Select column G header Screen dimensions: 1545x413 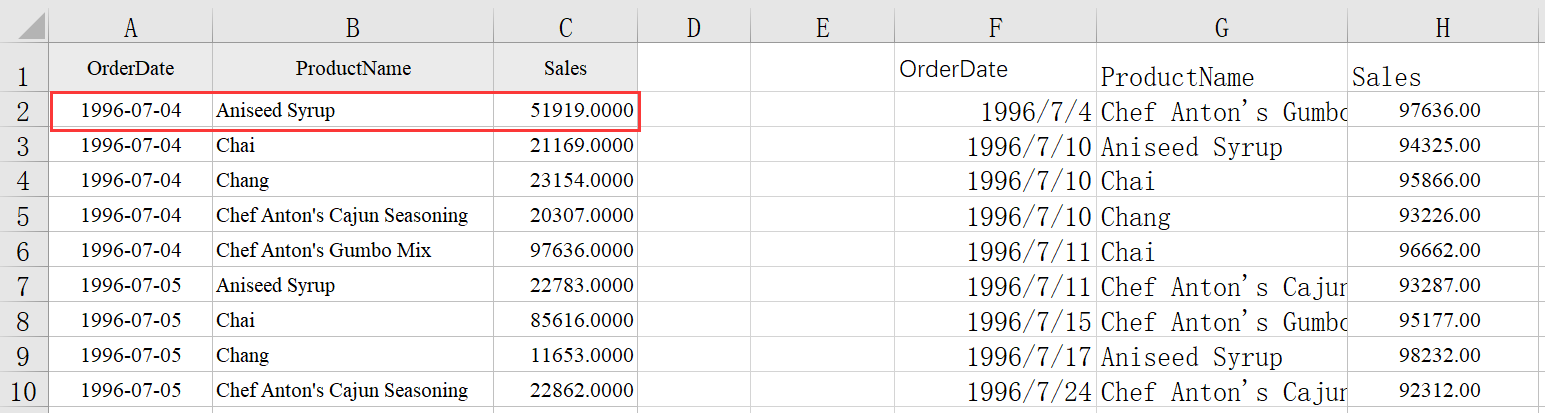click(1222, 28)
